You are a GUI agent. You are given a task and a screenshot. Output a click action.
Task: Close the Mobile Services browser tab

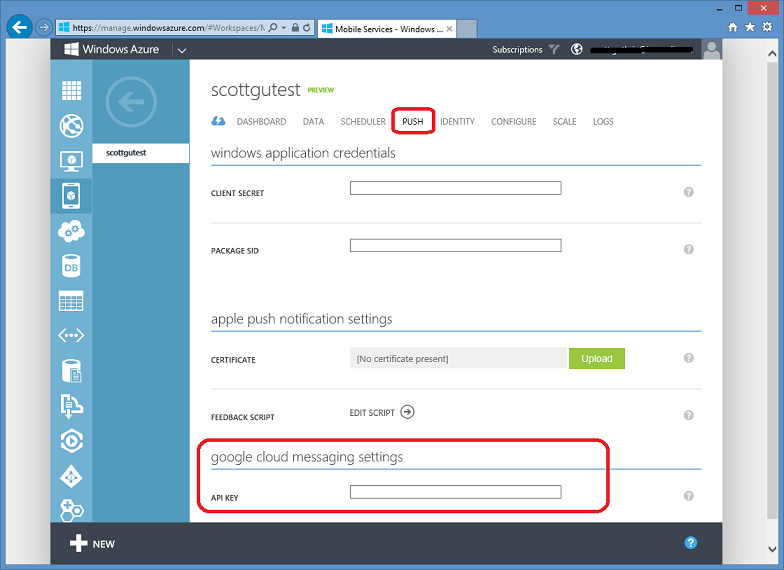450,28
